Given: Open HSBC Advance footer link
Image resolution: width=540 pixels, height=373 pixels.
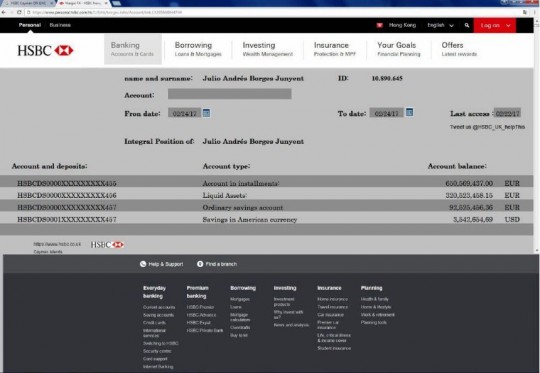Looking at the screenshot, I should tap(201, 314).
